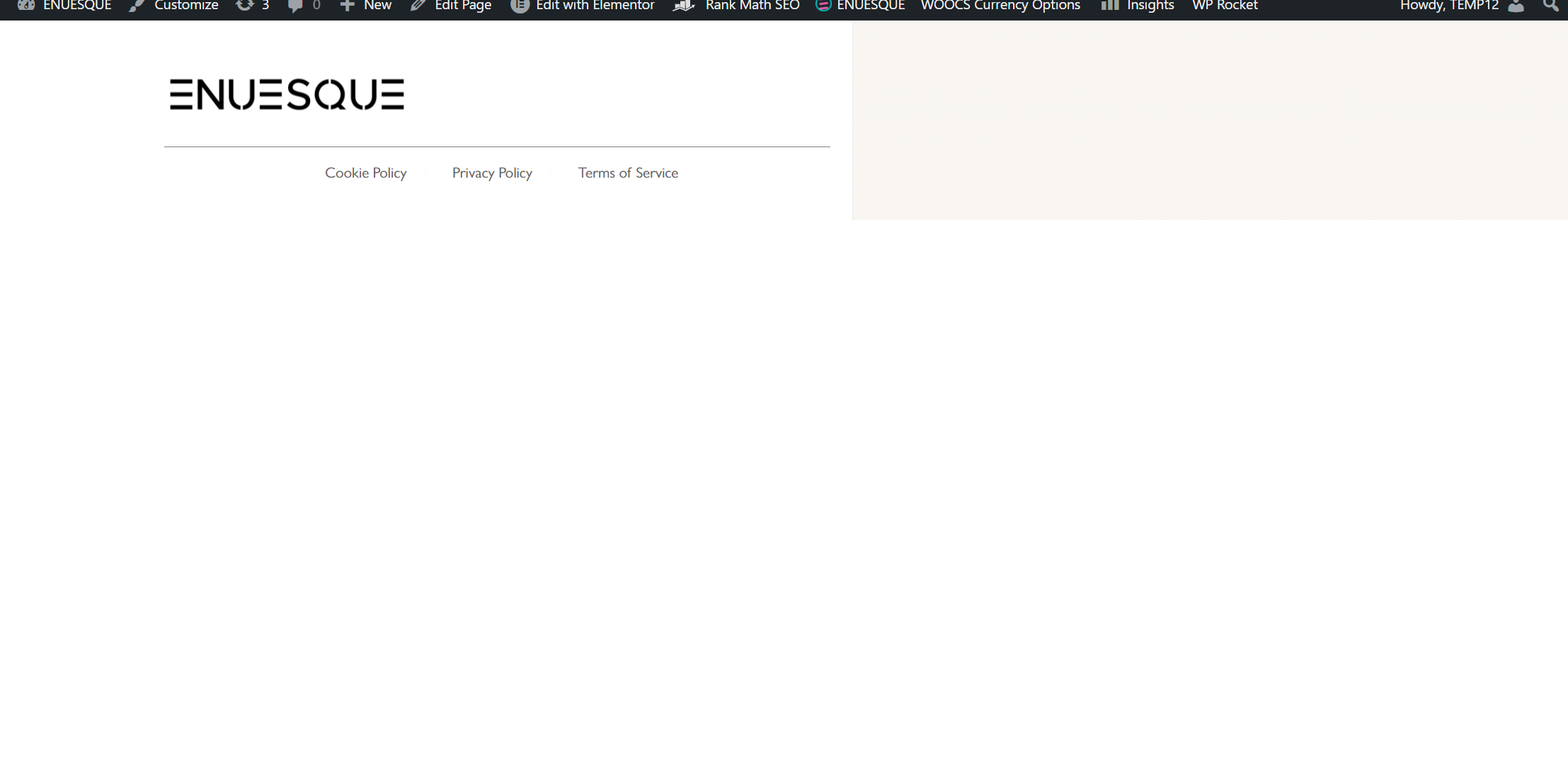
Task: Click the Edit Page pencil icon
Action: [x=418, y=6]
